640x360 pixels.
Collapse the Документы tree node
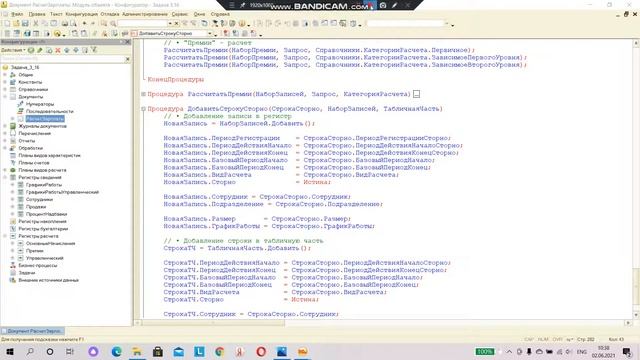click(x=5, y=97)
